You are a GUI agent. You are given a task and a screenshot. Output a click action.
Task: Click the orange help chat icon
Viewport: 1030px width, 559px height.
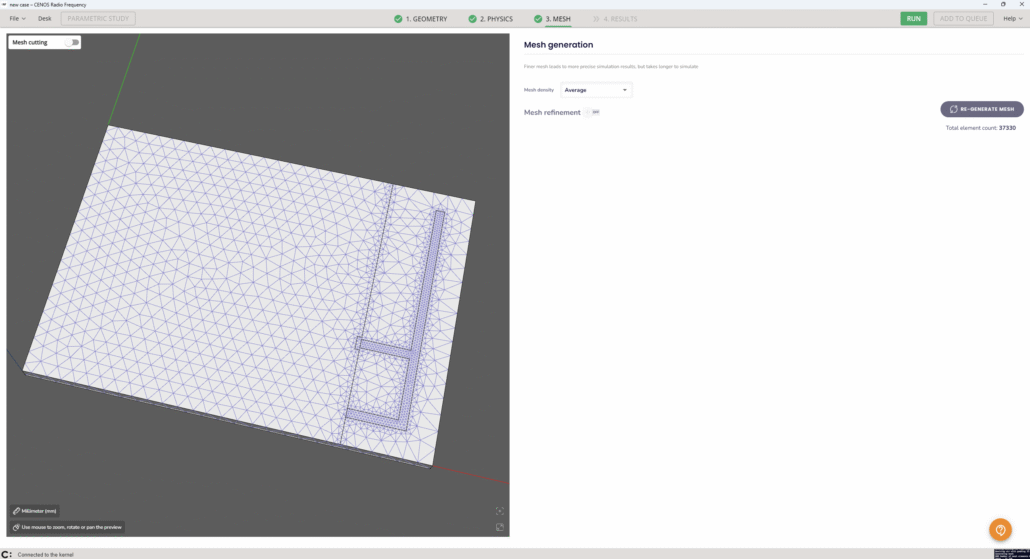(1000, 529)
